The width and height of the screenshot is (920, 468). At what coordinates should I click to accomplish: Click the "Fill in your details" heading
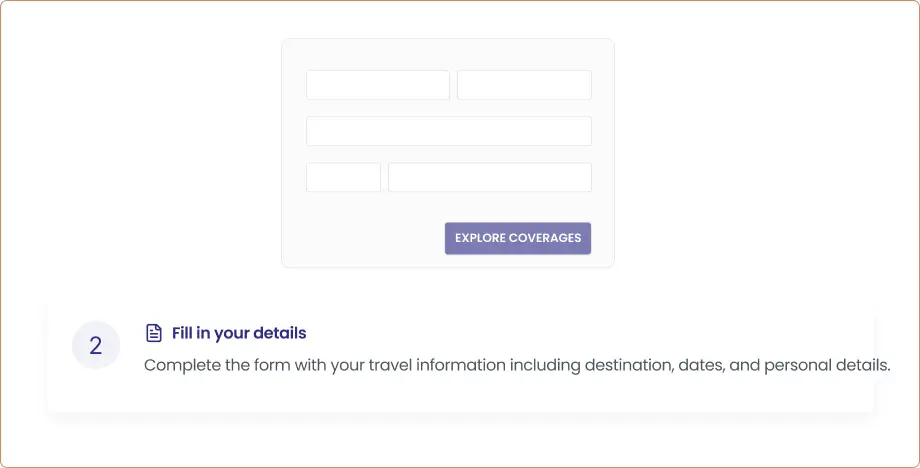pos(239,333)
